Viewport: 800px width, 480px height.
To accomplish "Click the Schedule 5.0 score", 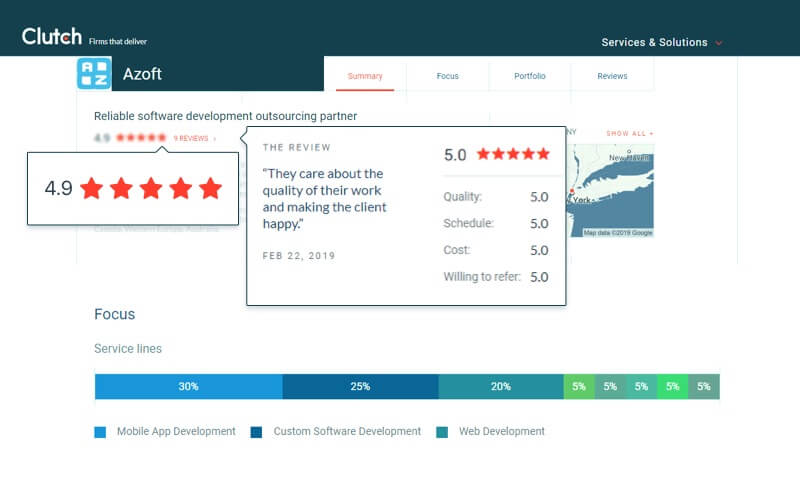I will pyautogui.click(x=539, y=224).
